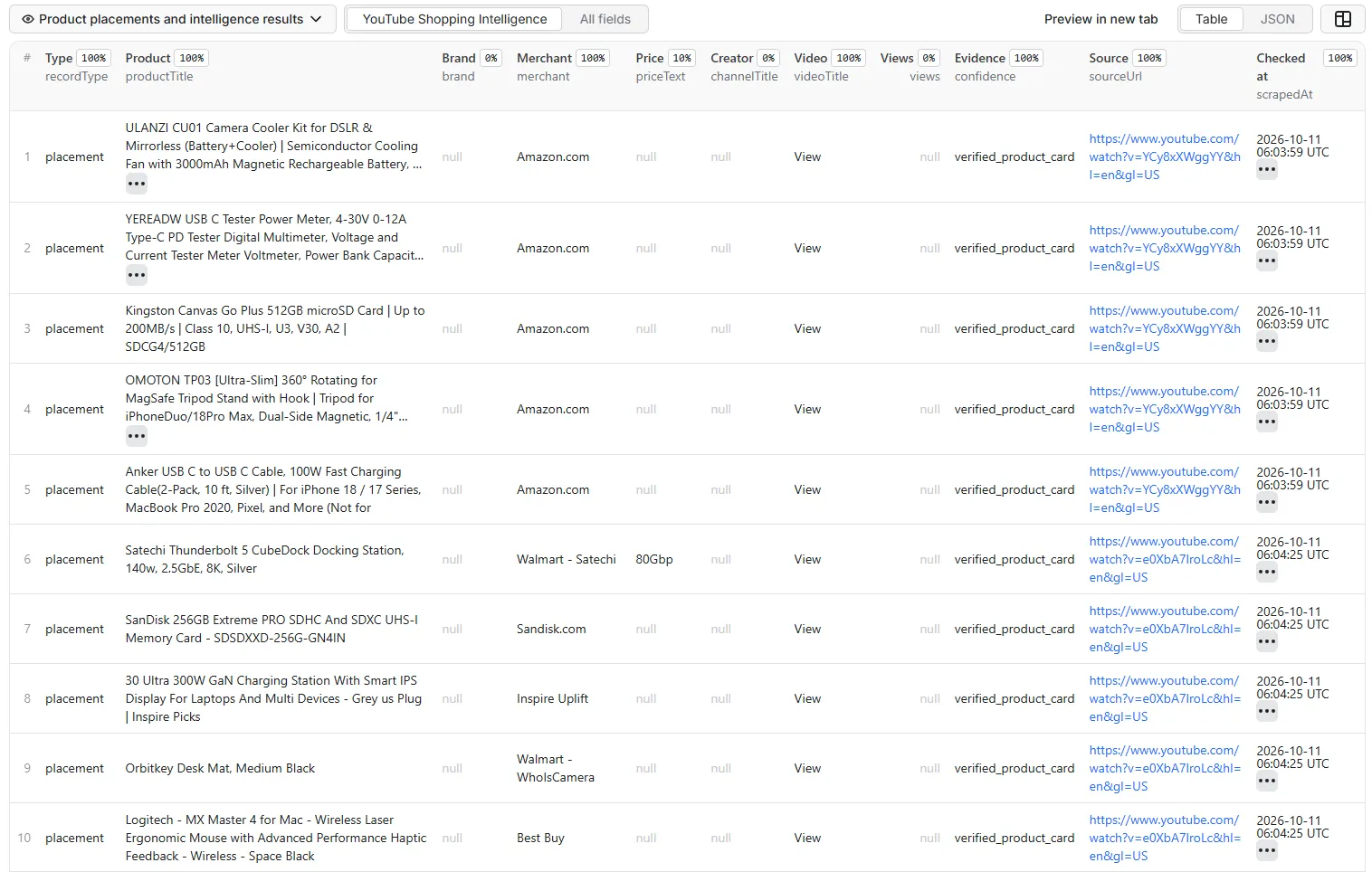Image resolution: width=1372 pixels, height=872 pixels.
Task: Switch to All fields view
Action: pos(605,19)
